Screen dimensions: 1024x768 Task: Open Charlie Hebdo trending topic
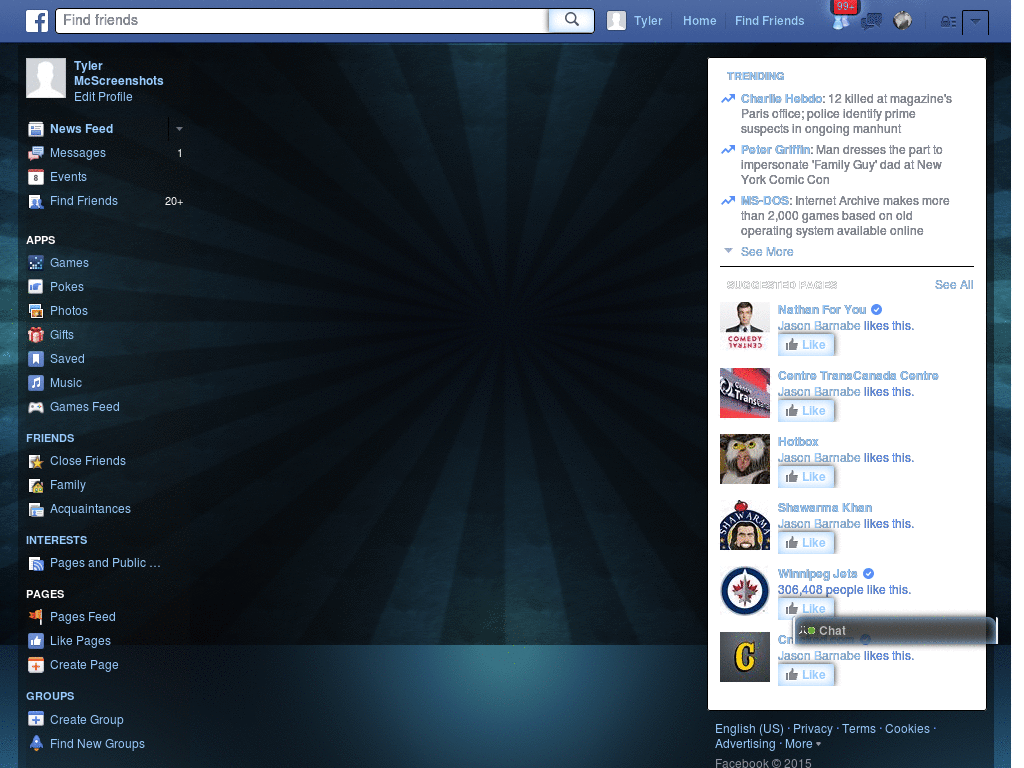click(x=781, y=99)
